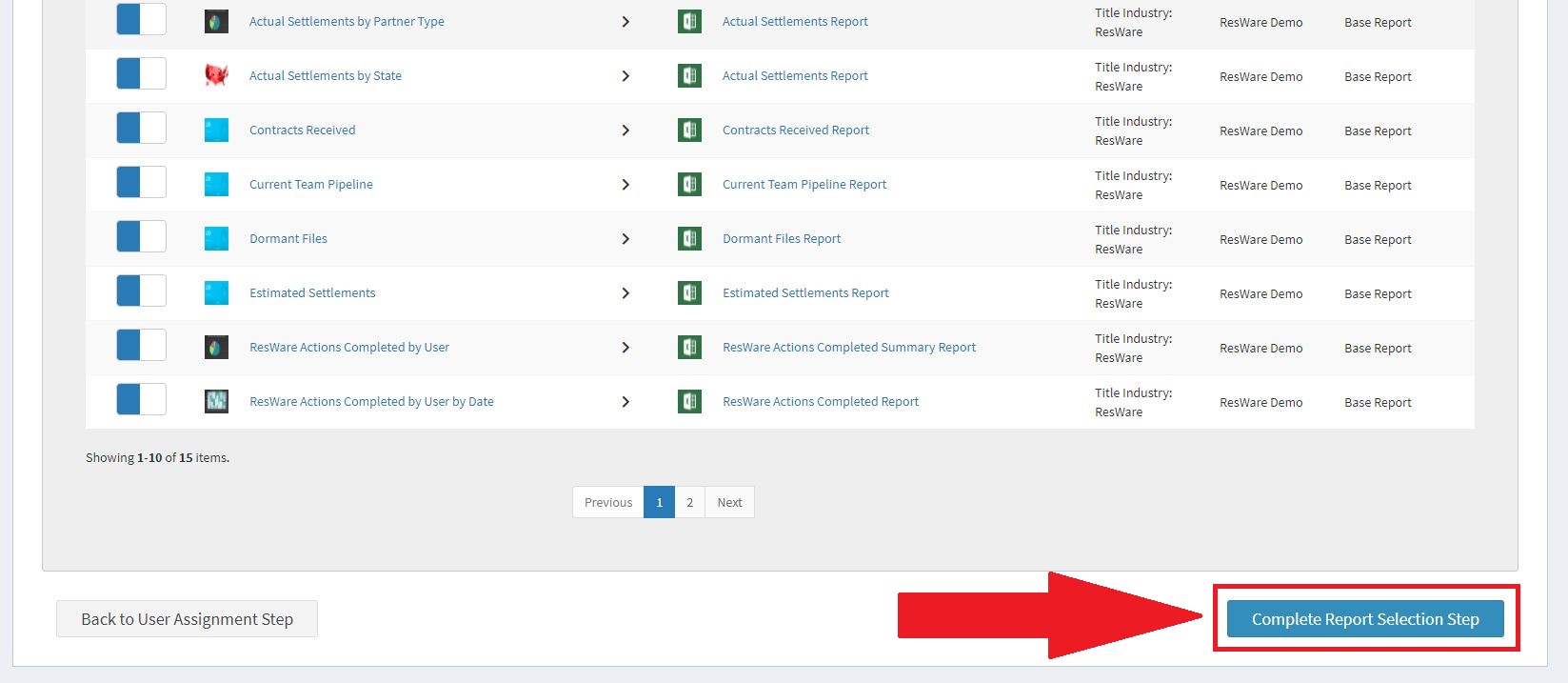Screen dimensions: 1568x683
Task: Click the Contracts Received blue thumbnail icon
Action: [216, 130]
